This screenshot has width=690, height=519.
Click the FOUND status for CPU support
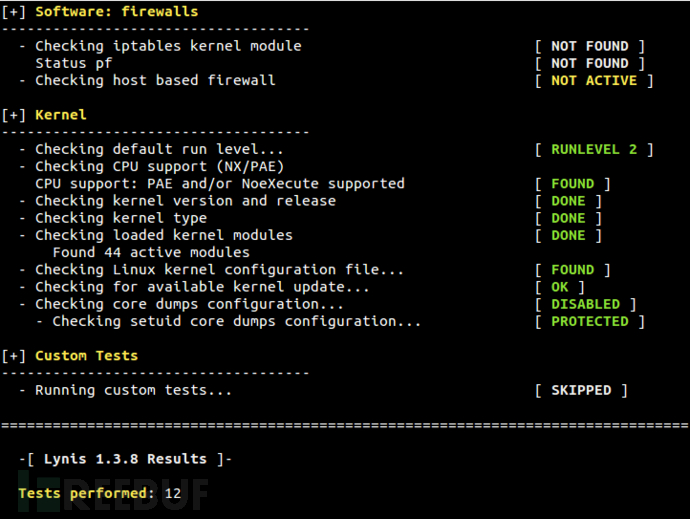572,184
